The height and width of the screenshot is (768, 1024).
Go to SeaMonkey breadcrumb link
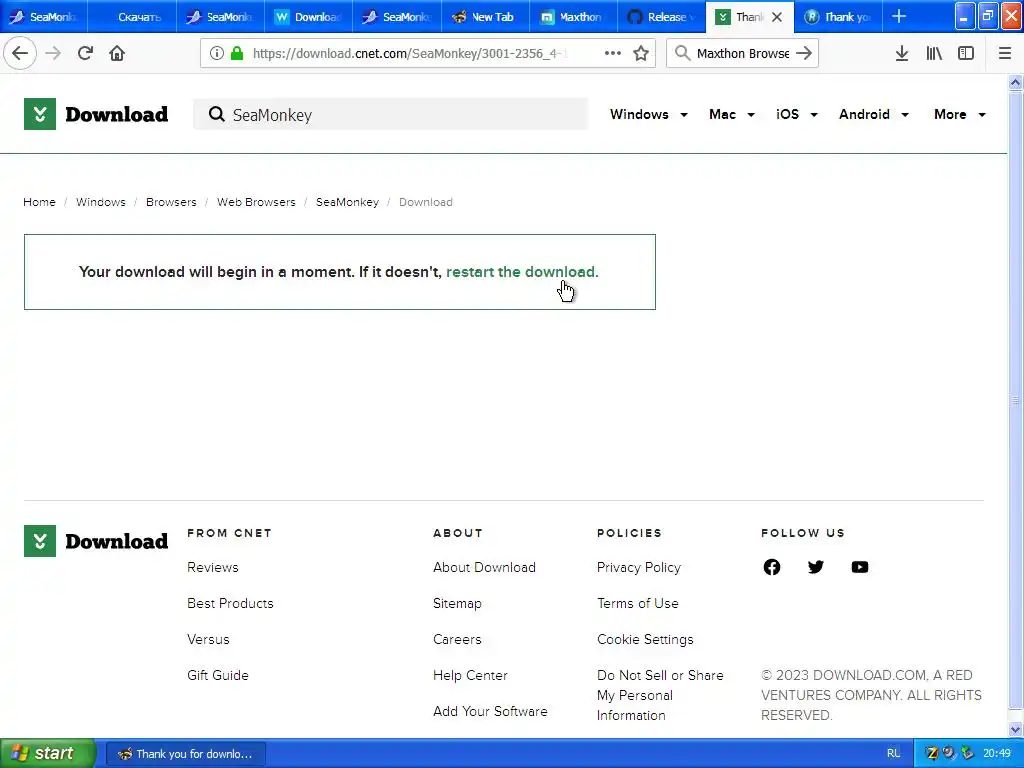347,202
